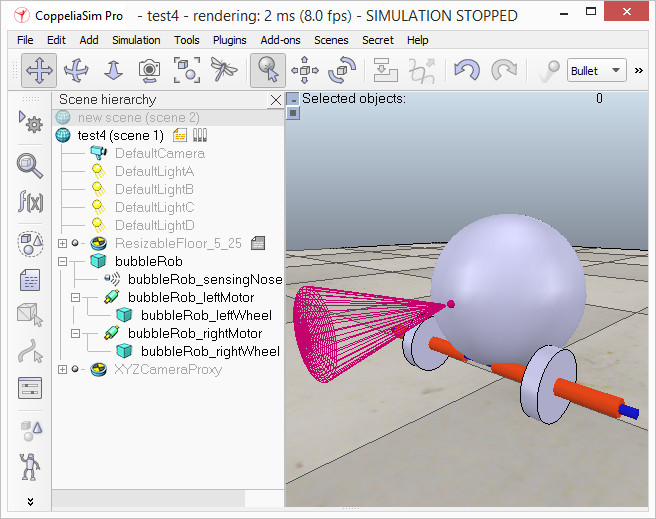Click the assemble/disassemble icon

[x=385, y=70]
